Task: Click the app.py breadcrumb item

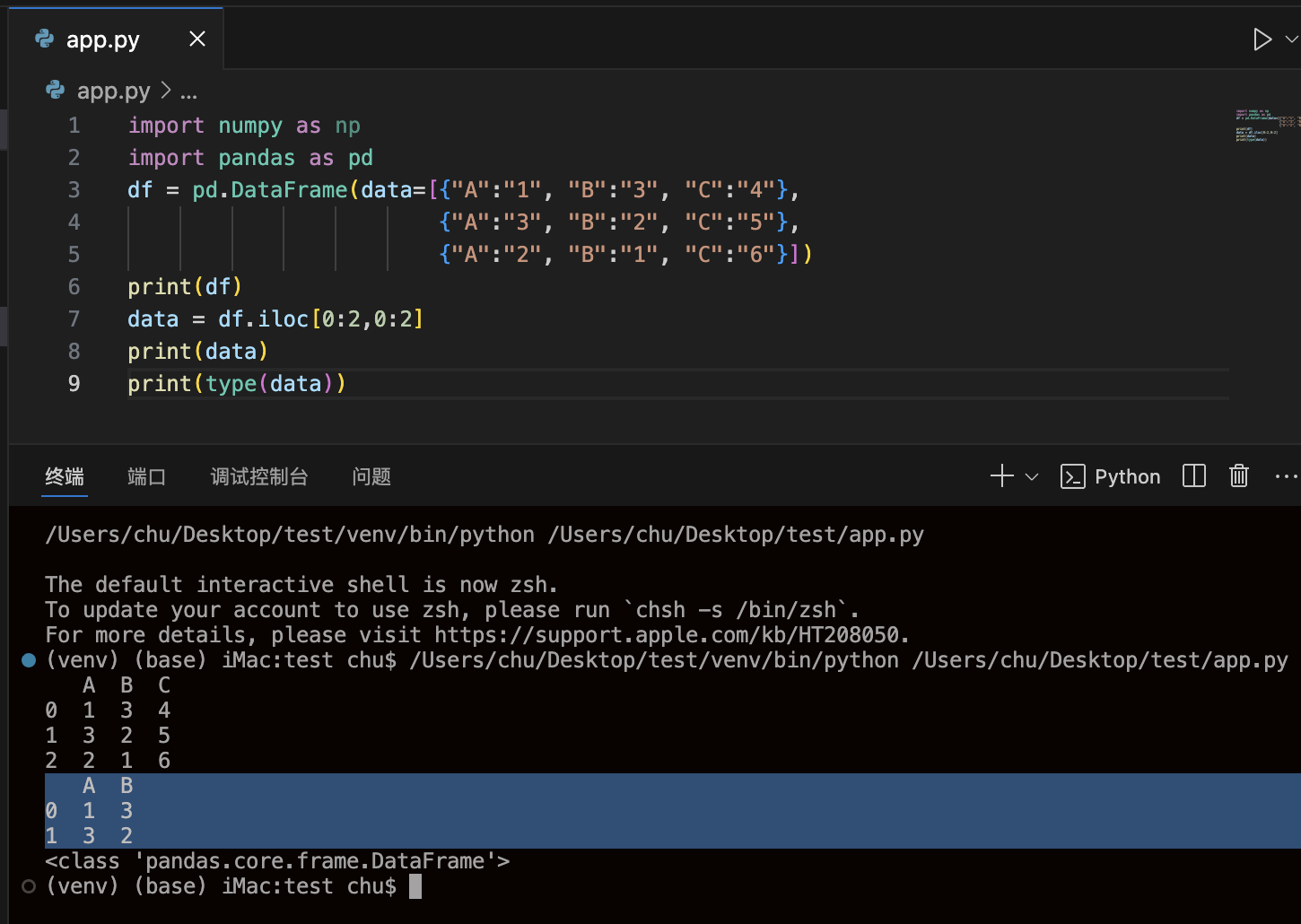Action: (113, 91)
